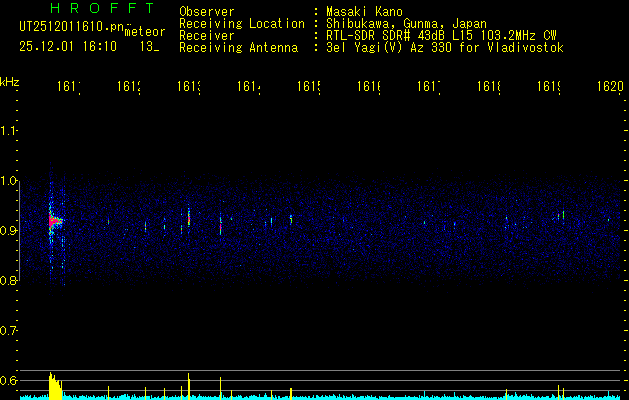Select the observer name Masaki Kano

click(364, 12)
